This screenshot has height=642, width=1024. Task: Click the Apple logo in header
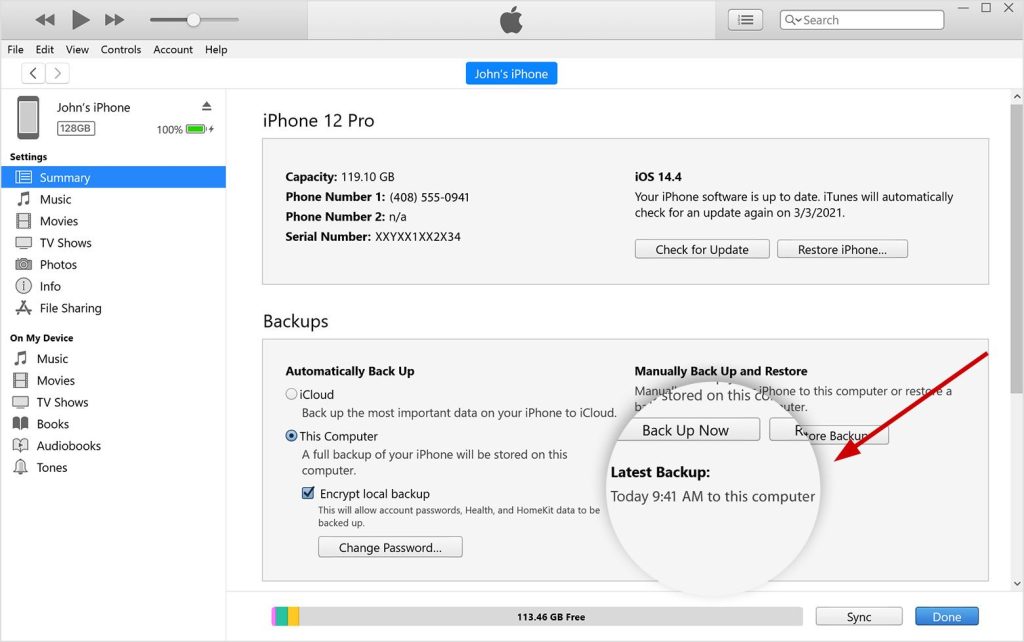click(x=511, y=20)
